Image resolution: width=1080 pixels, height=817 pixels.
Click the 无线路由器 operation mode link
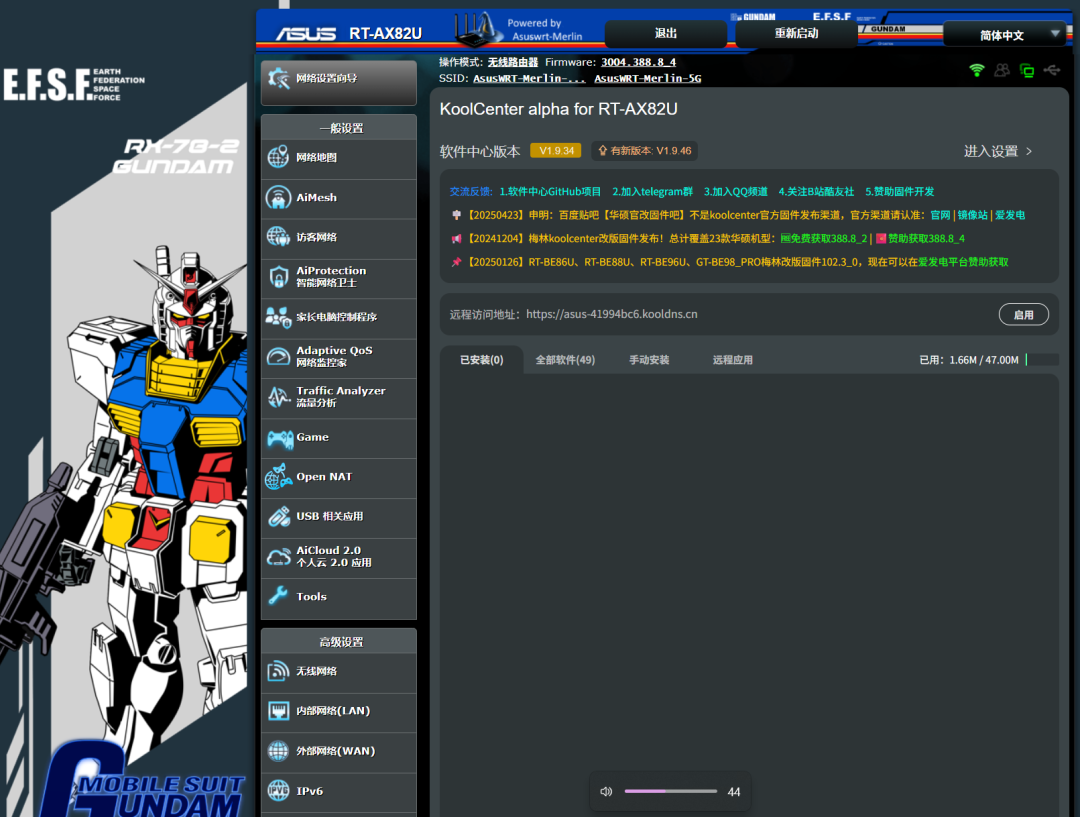[x=512, y=62]
